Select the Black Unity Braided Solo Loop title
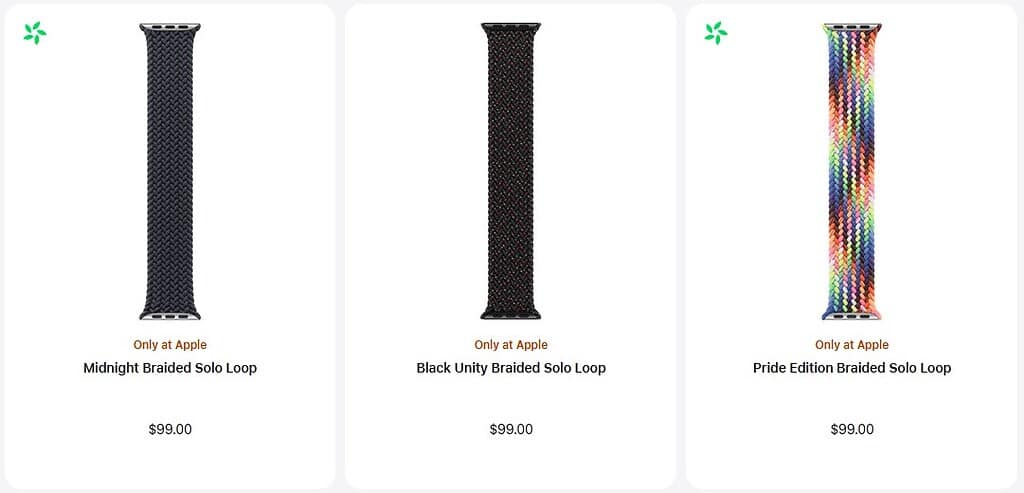 tap(511, 368)
